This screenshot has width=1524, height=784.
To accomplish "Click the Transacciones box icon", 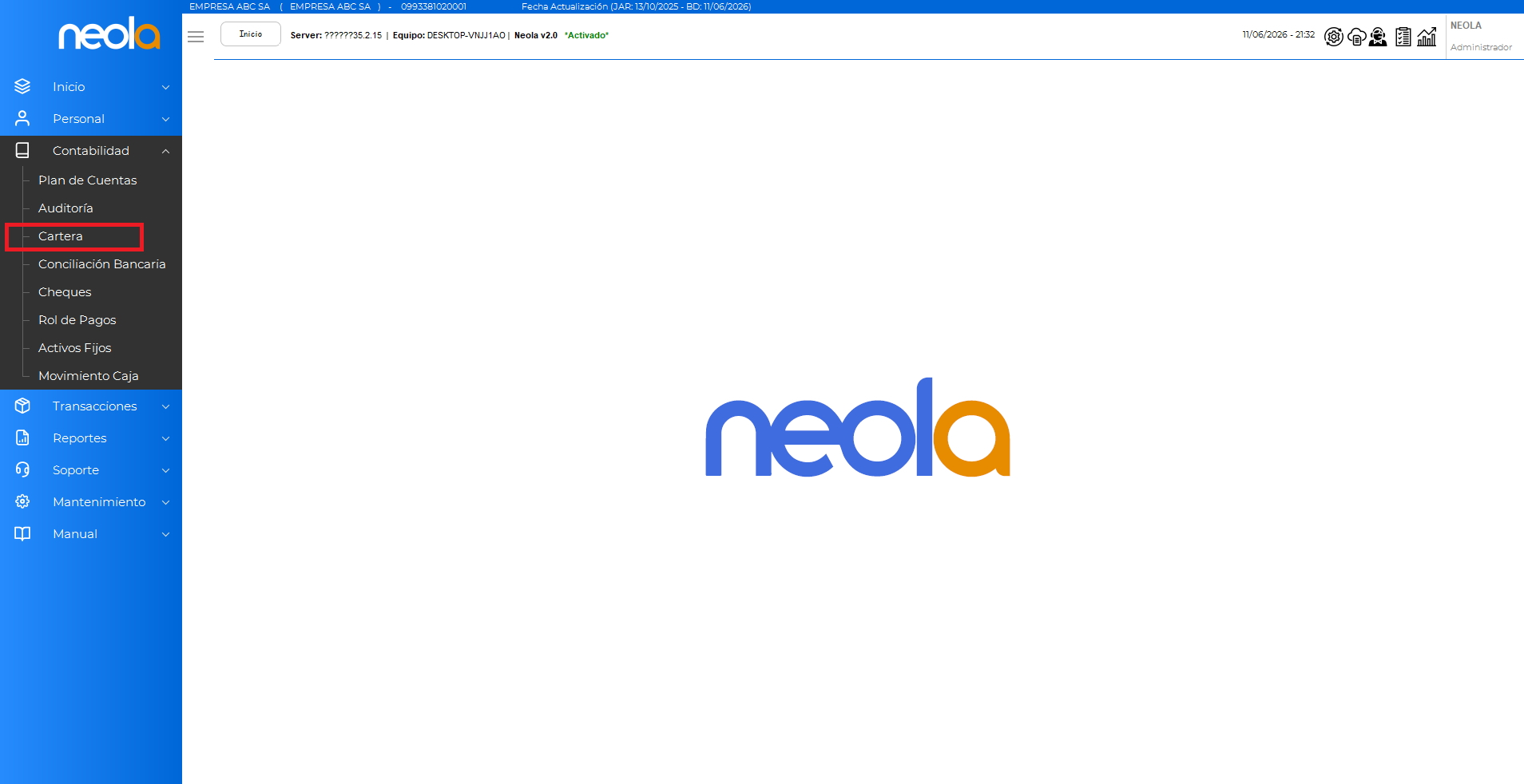I will pyautogui.click(x=22, y=406).
